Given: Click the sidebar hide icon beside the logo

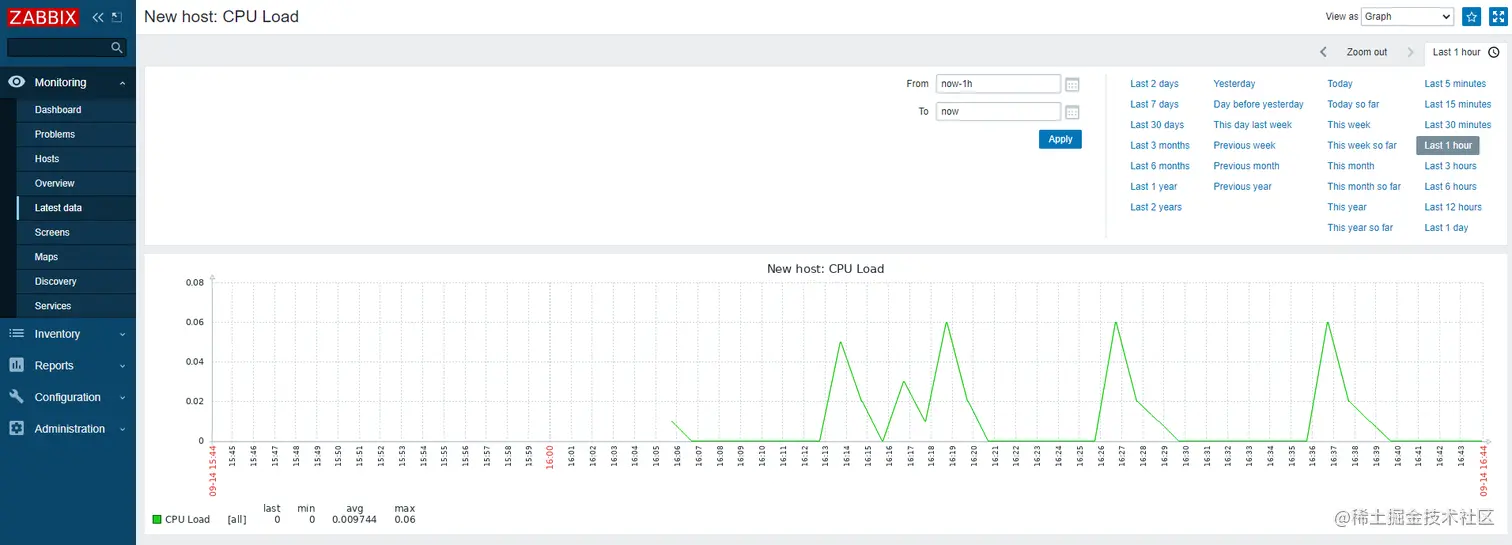Looking at the screenshot, I should (117, 17).
